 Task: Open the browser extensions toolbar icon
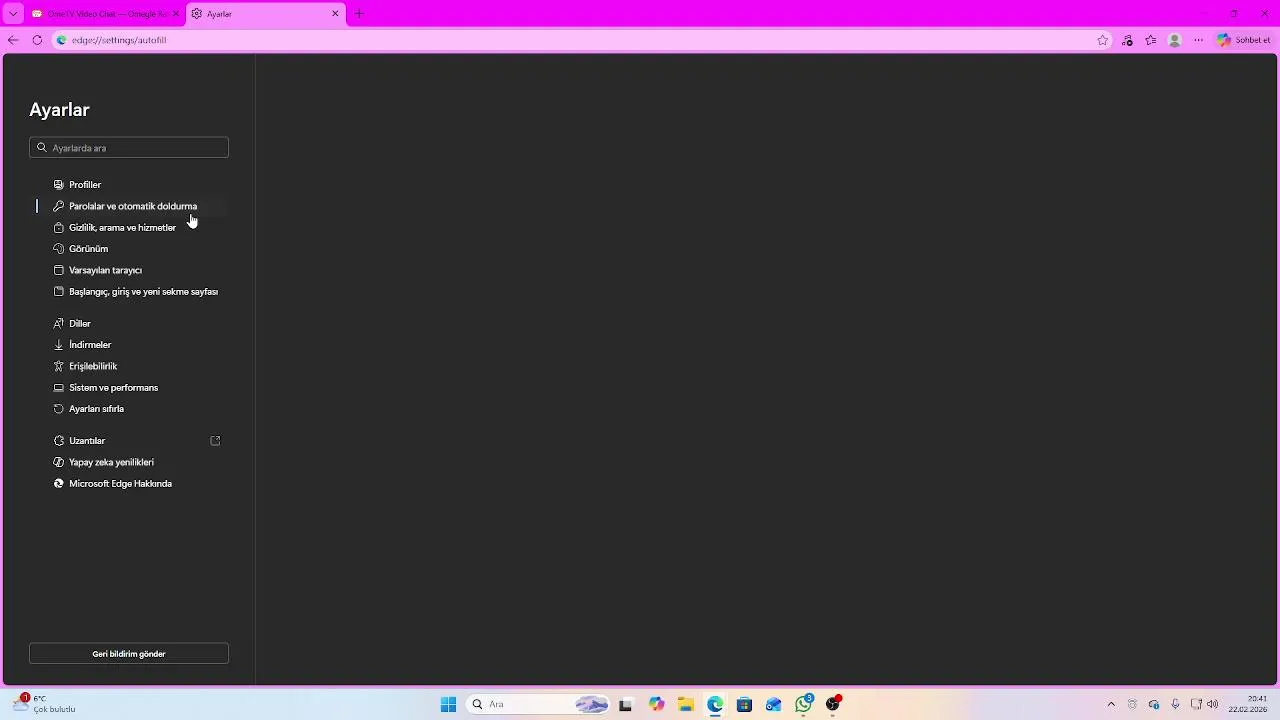coord(1127,40)
